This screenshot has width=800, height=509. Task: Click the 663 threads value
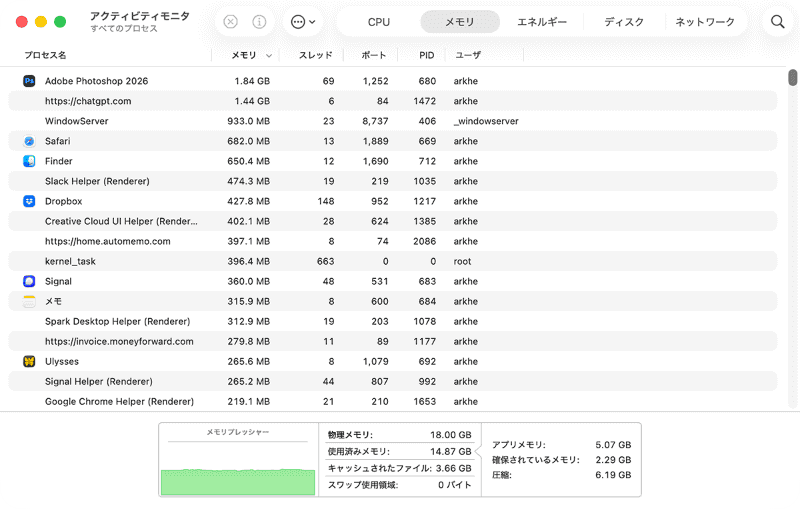pos(326,261)
